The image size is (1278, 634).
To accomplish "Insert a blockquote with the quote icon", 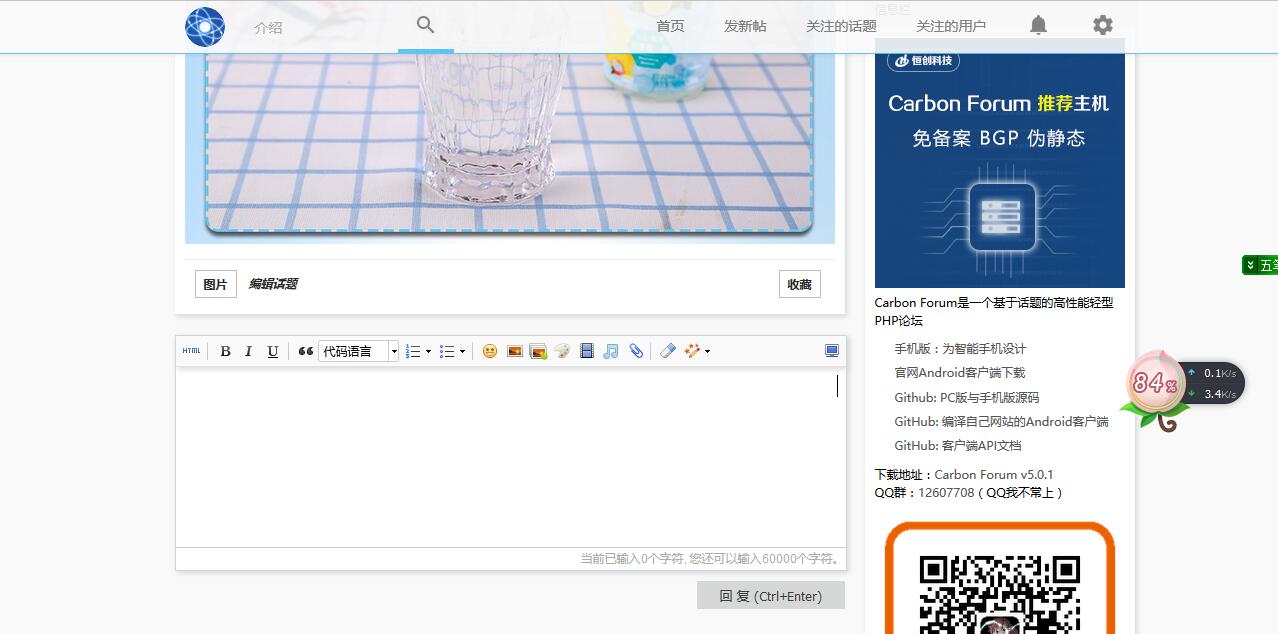I will [306, 351].
